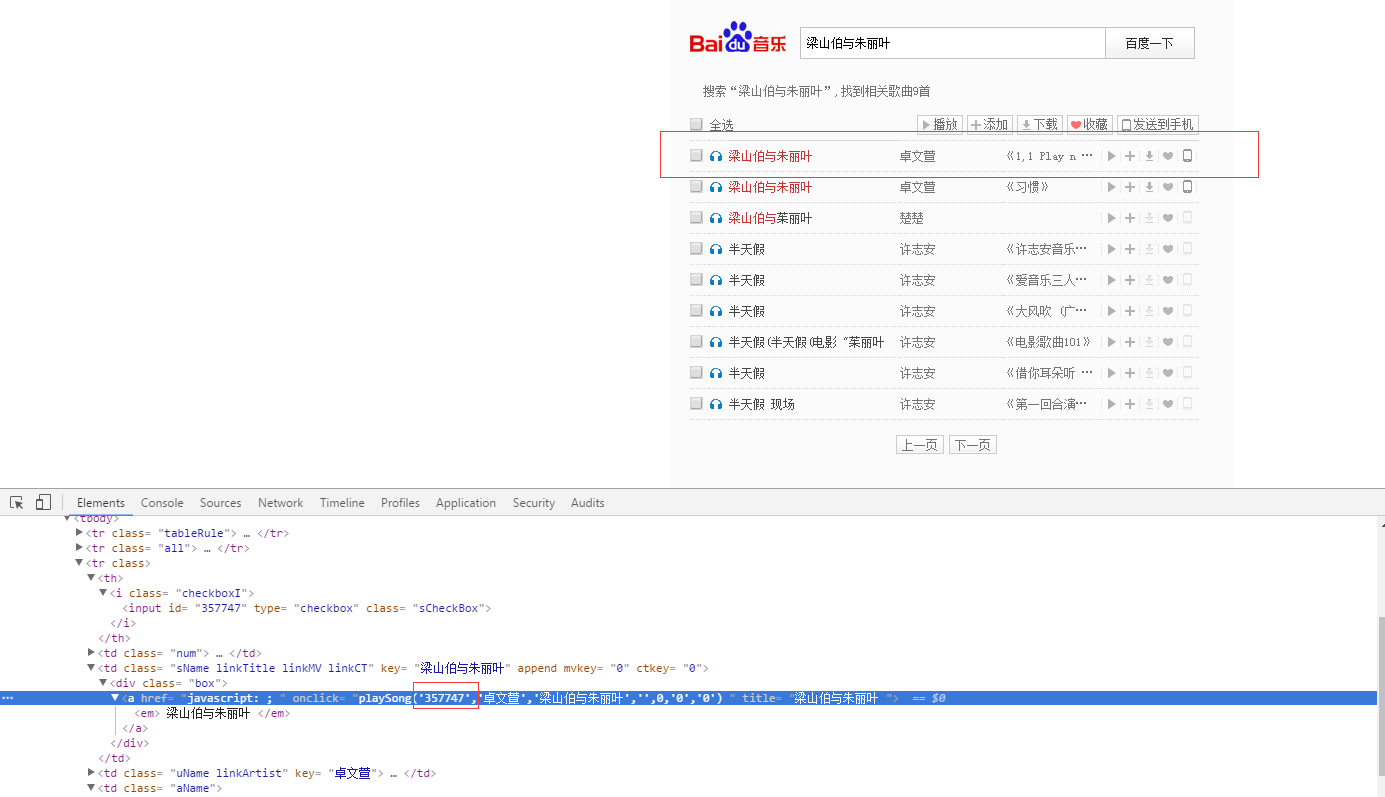Screen dimensions: 1385x797
Task: Download the song from album 习惯
Action: pyautogui.click(x=1149, y=187)
